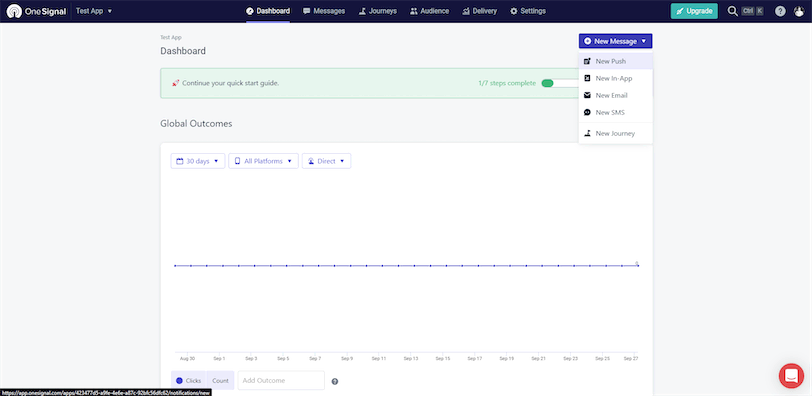Click the plus icon on New Message
The width and height of the screenshot is (812, 396).
click(x=588, y=41)
